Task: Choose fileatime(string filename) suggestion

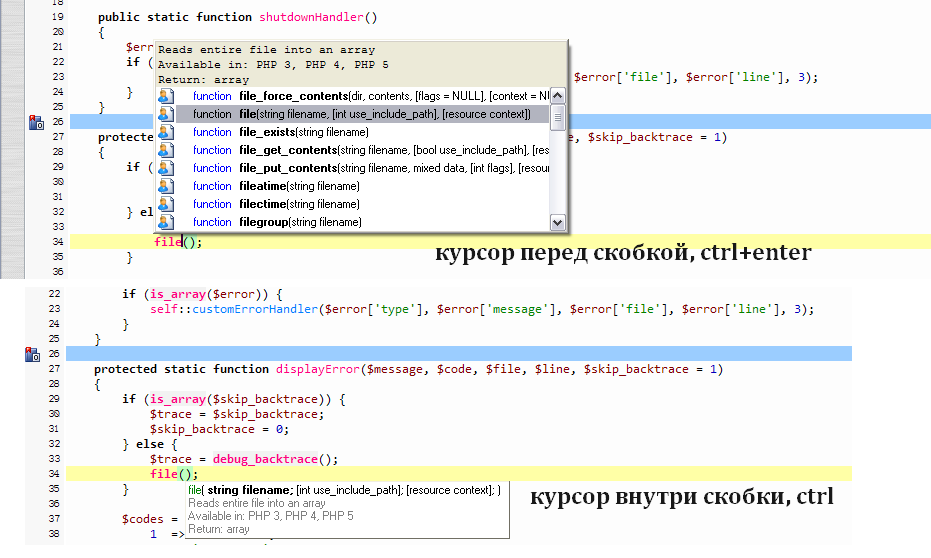Action: [362, 186]
